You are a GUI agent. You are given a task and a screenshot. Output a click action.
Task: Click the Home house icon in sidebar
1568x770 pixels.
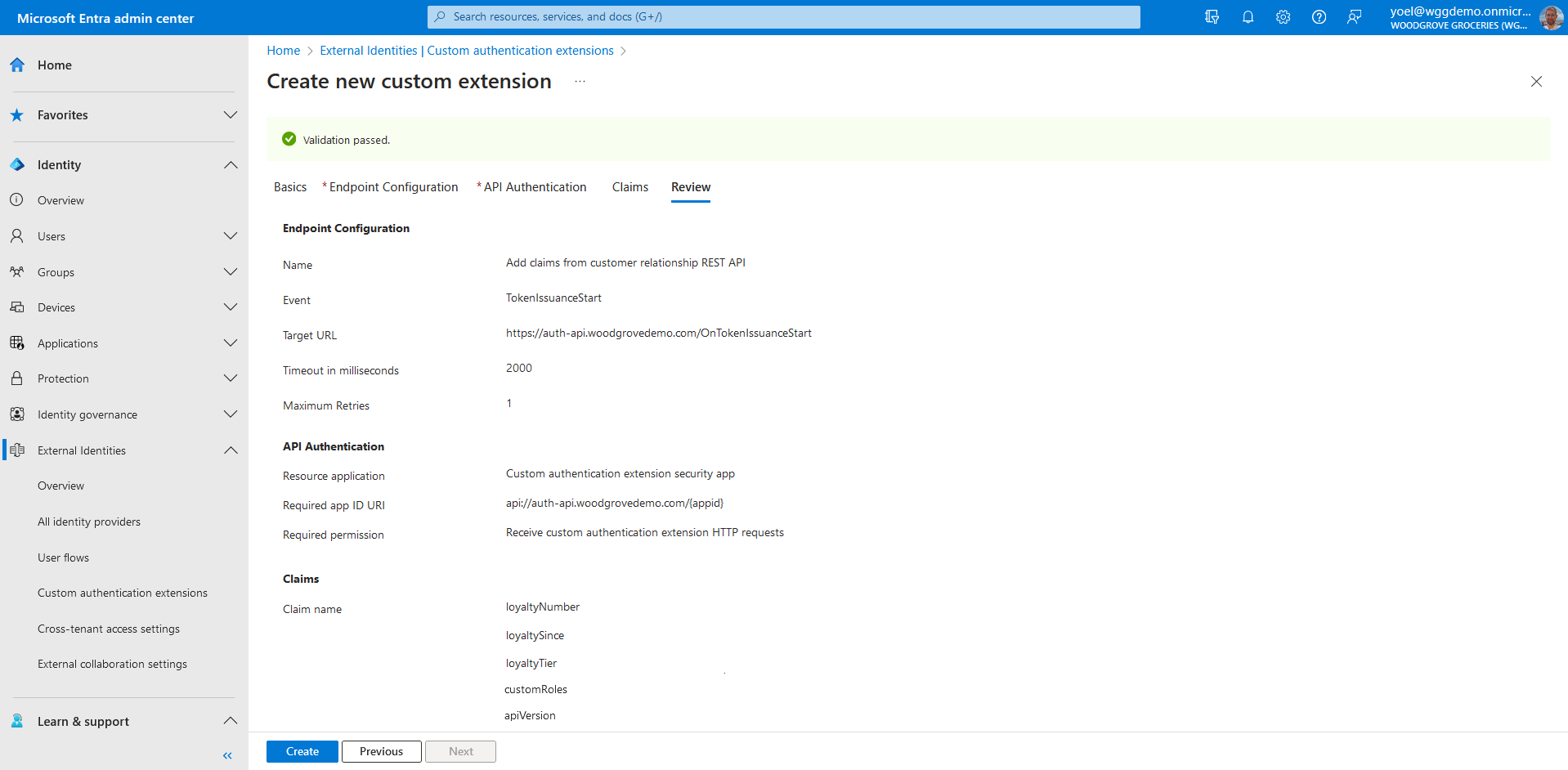coord(17,65)
